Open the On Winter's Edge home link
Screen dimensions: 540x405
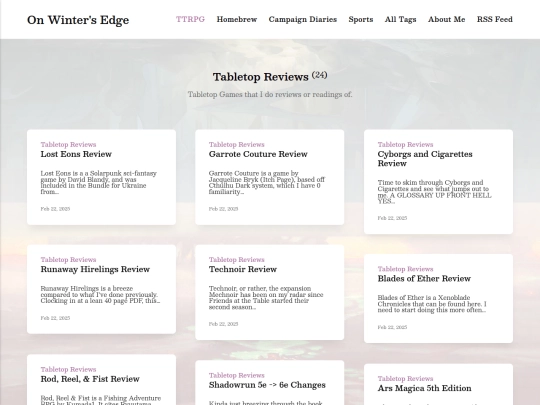[78, 20]
